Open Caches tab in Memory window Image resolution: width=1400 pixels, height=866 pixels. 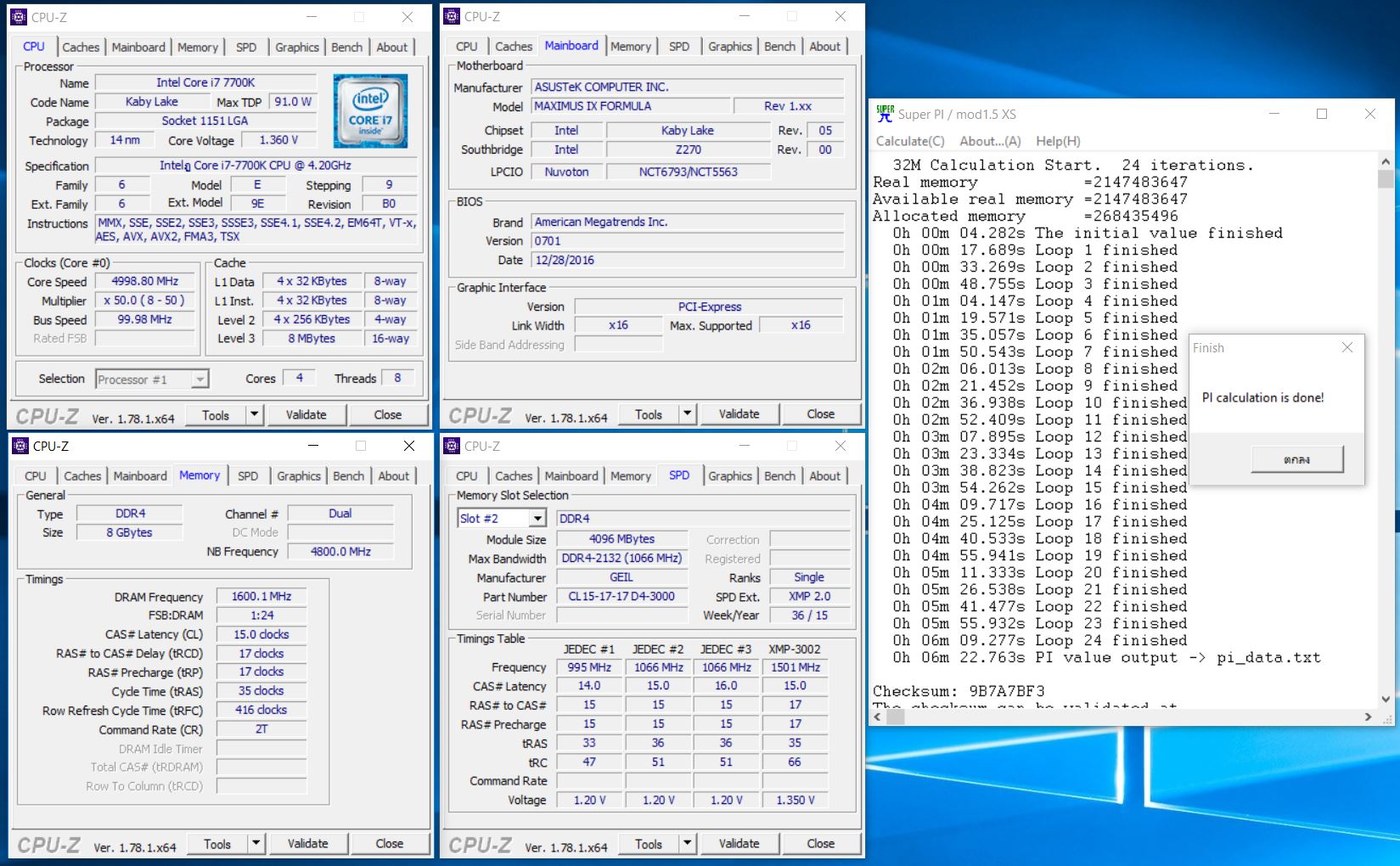(82, 476)
